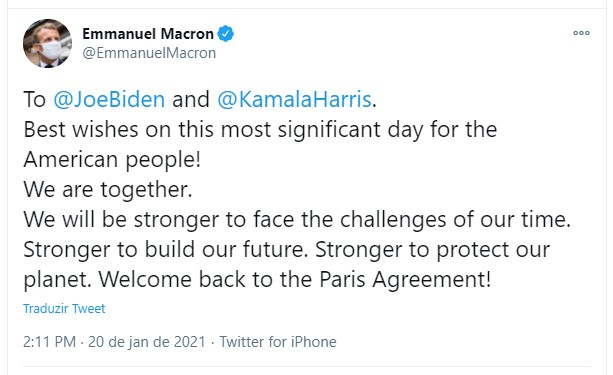This screenshot has width=613, height=375.
Task: Click the Best wishes on this most significant day line
Action: point(260,129)
